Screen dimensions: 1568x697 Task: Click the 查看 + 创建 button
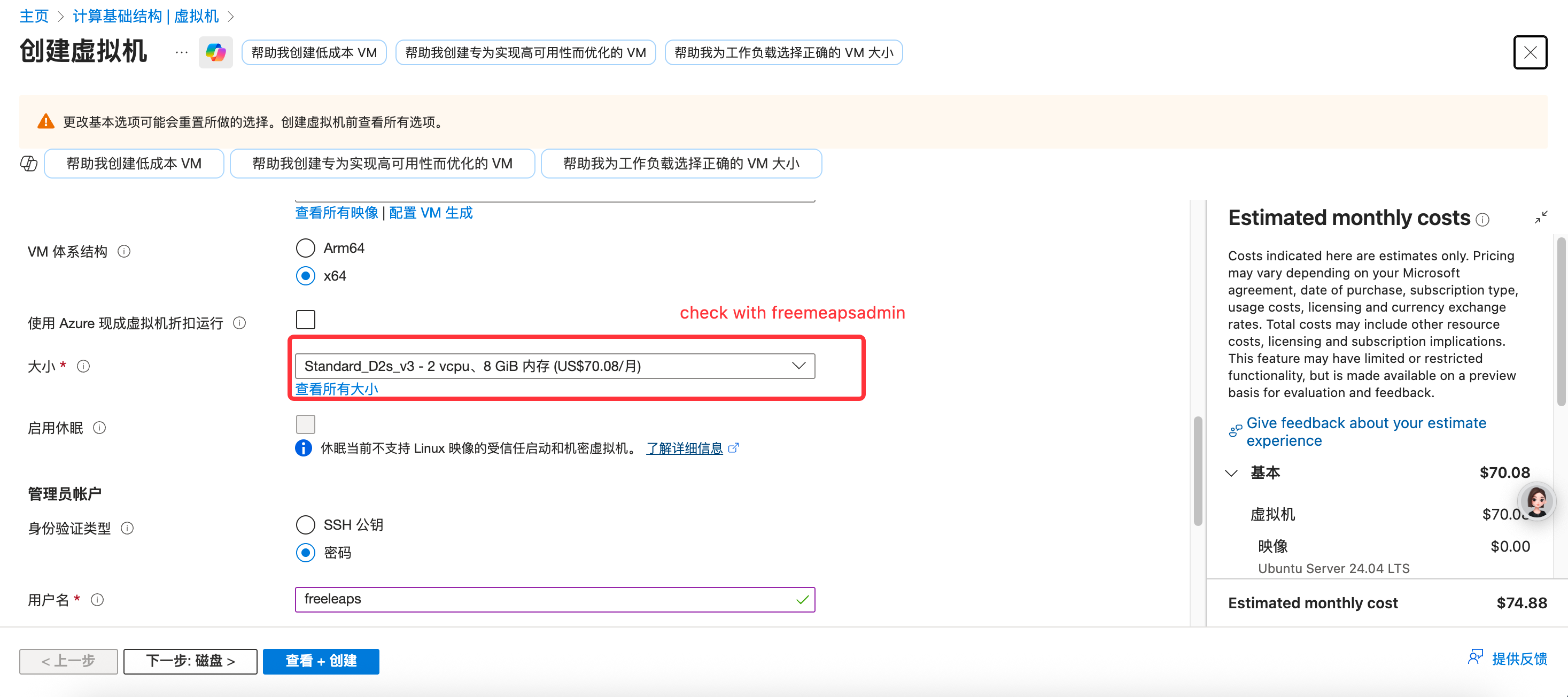coord(321,661)
